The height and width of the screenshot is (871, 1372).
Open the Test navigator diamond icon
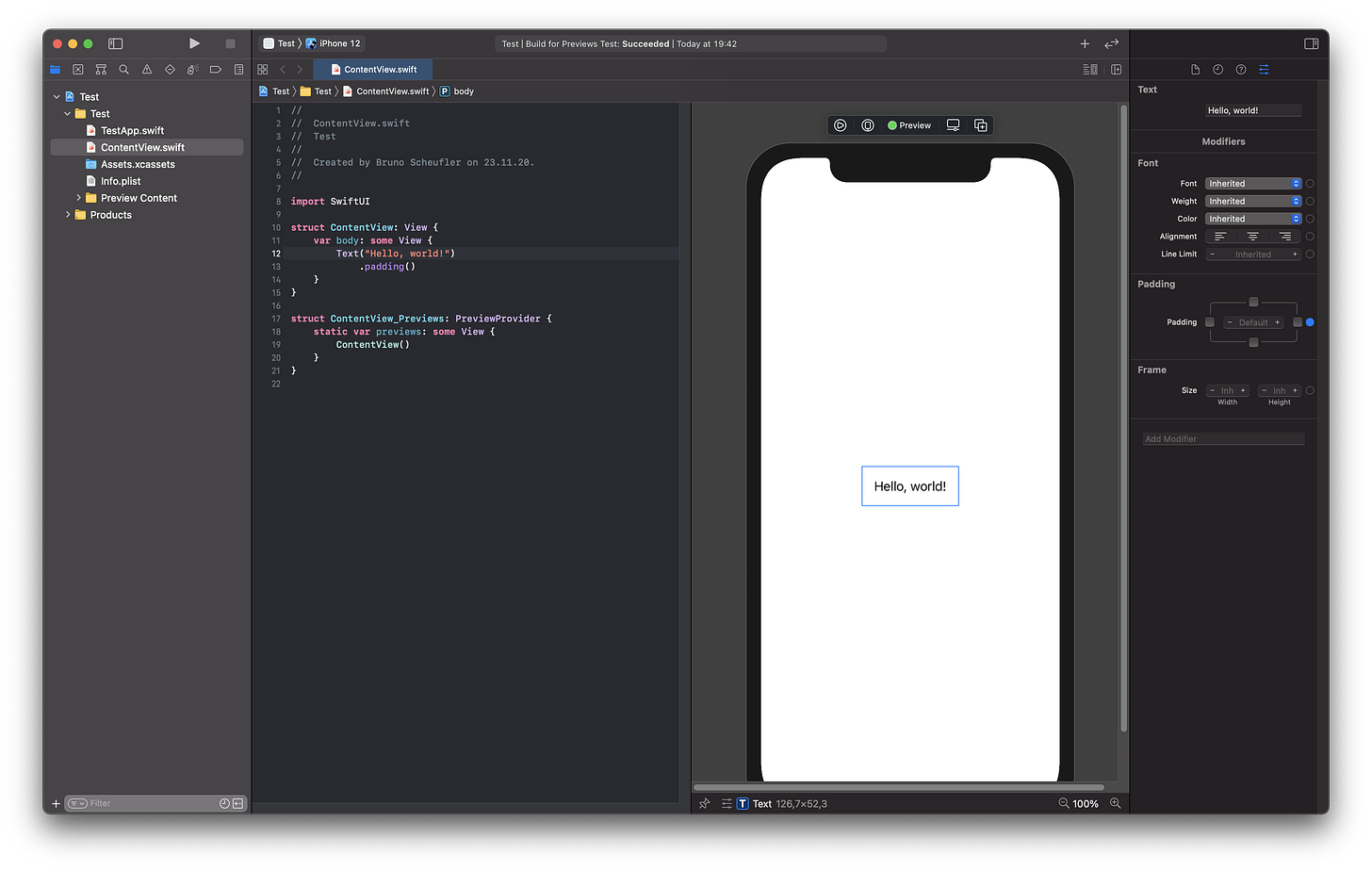point(170,70)
